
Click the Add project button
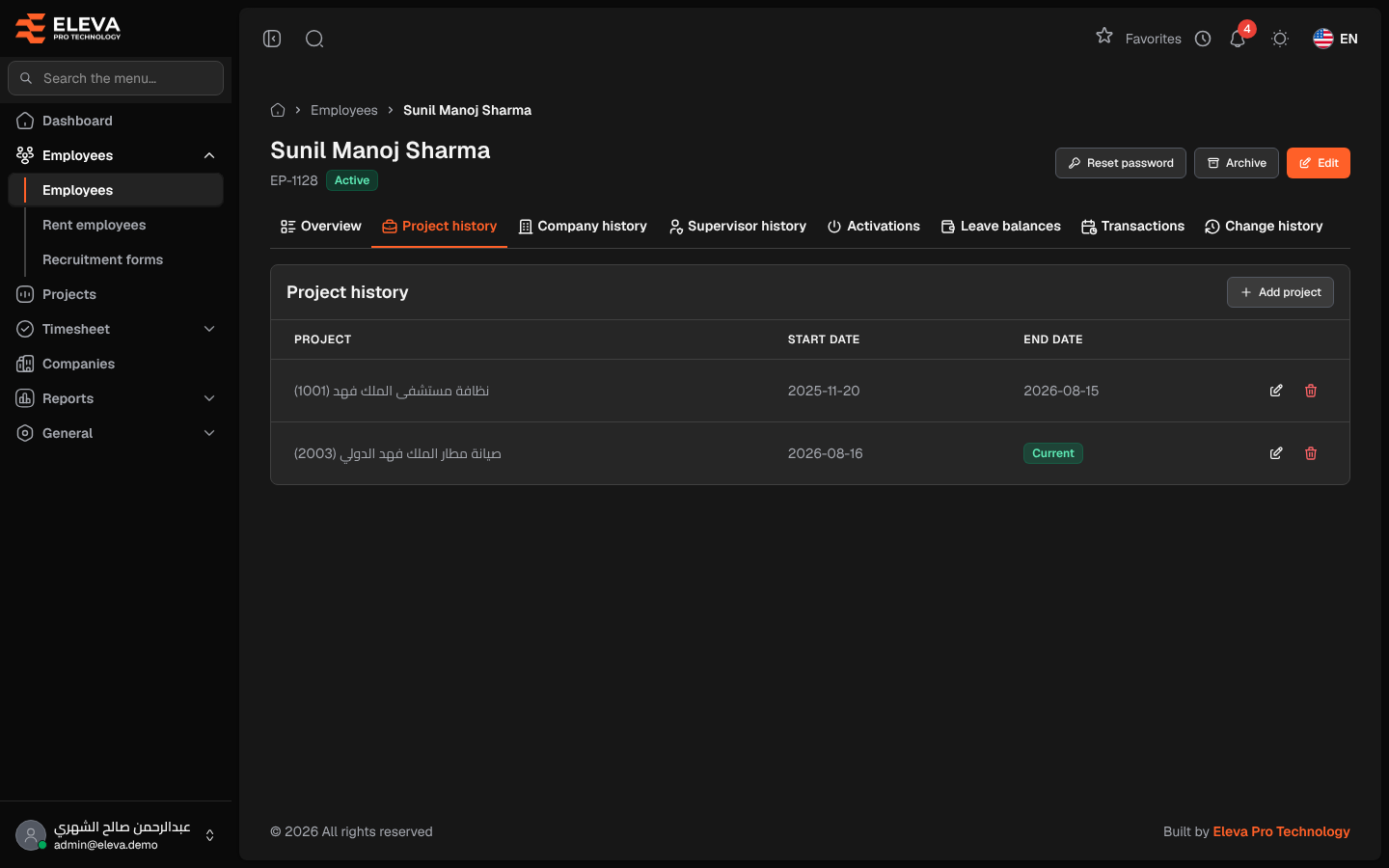tap(1280, 292)
